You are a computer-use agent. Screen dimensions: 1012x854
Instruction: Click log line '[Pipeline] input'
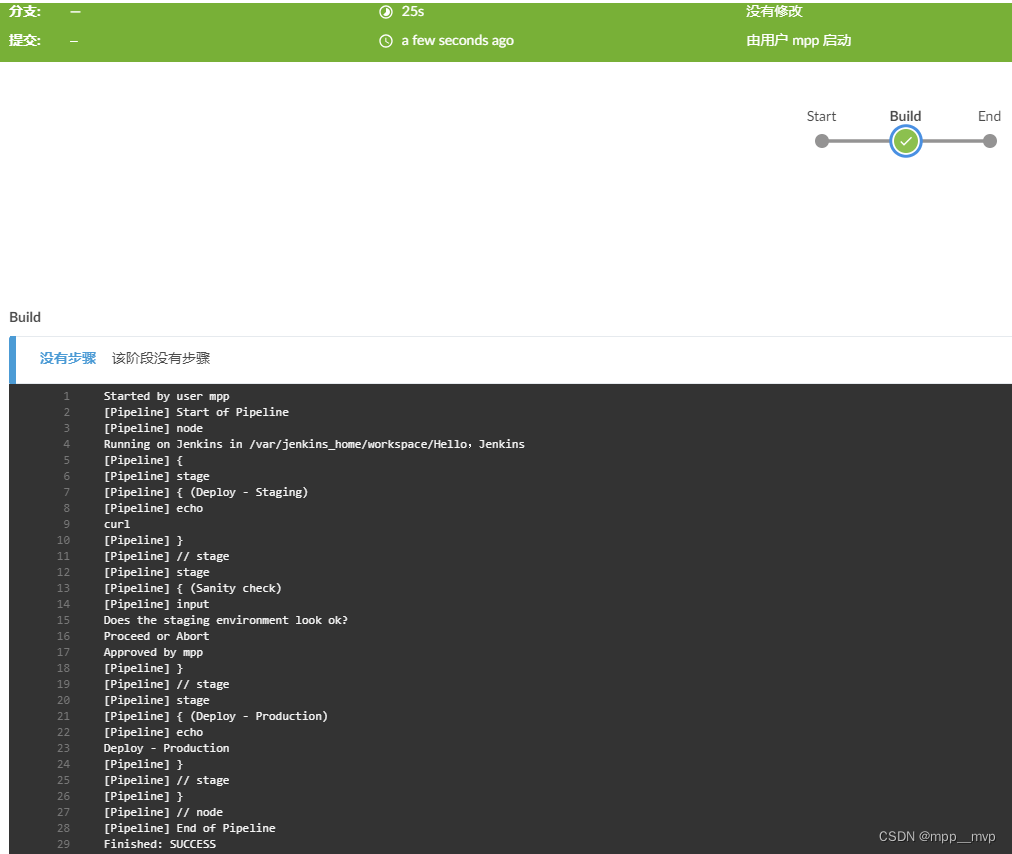pyautogui.click(x=156, y=604)
